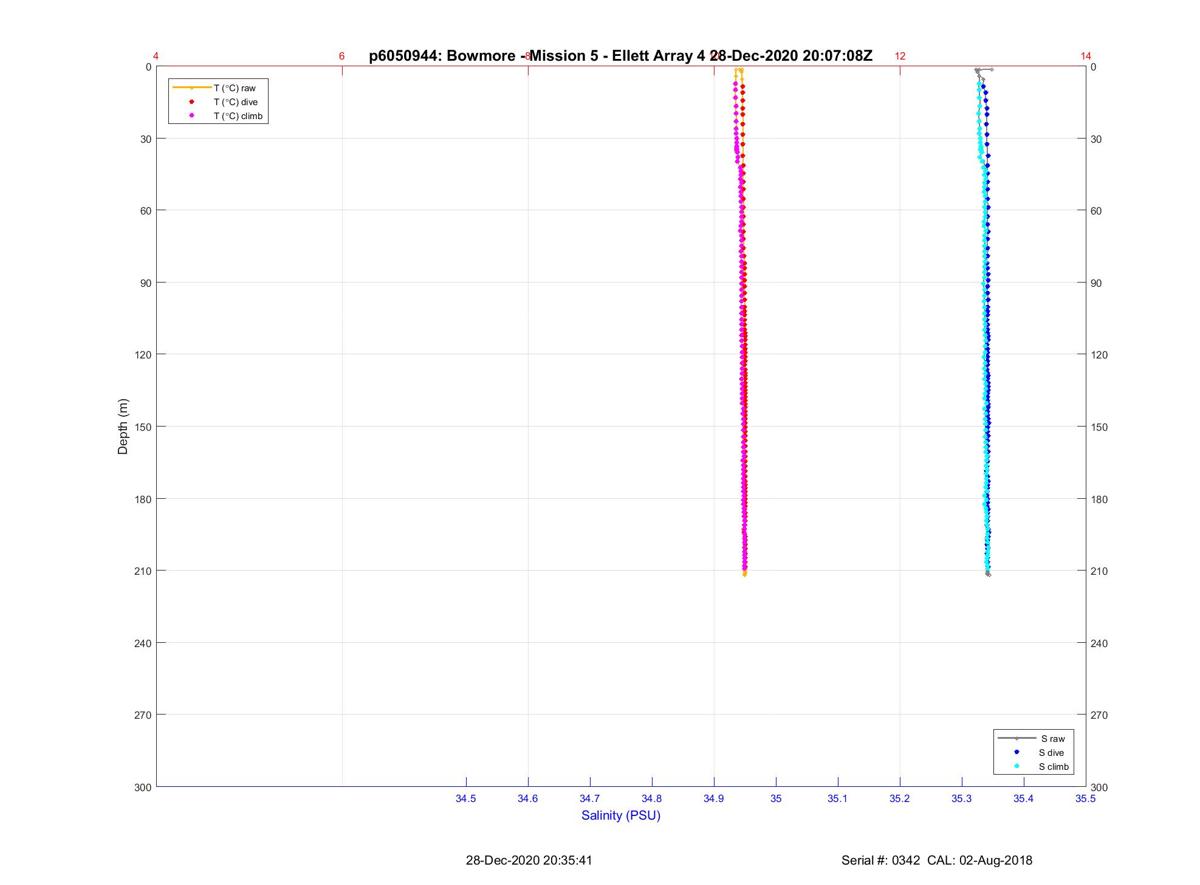Click red temperature tick label 14 on top axis
Screen dimensions: 1200x885
click(1086, 56)
